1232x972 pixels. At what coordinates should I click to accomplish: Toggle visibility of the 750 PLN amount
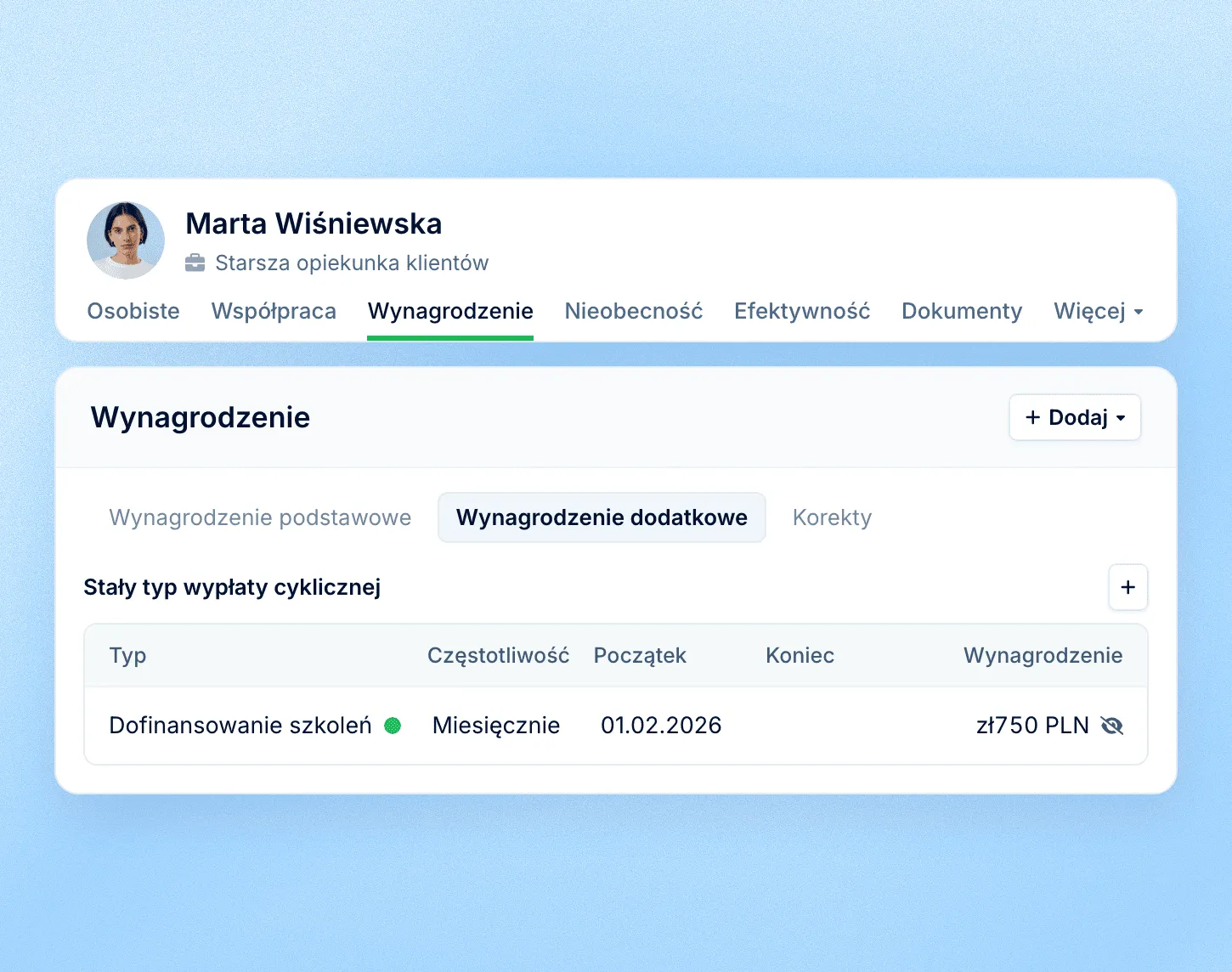coord(1112,726)
